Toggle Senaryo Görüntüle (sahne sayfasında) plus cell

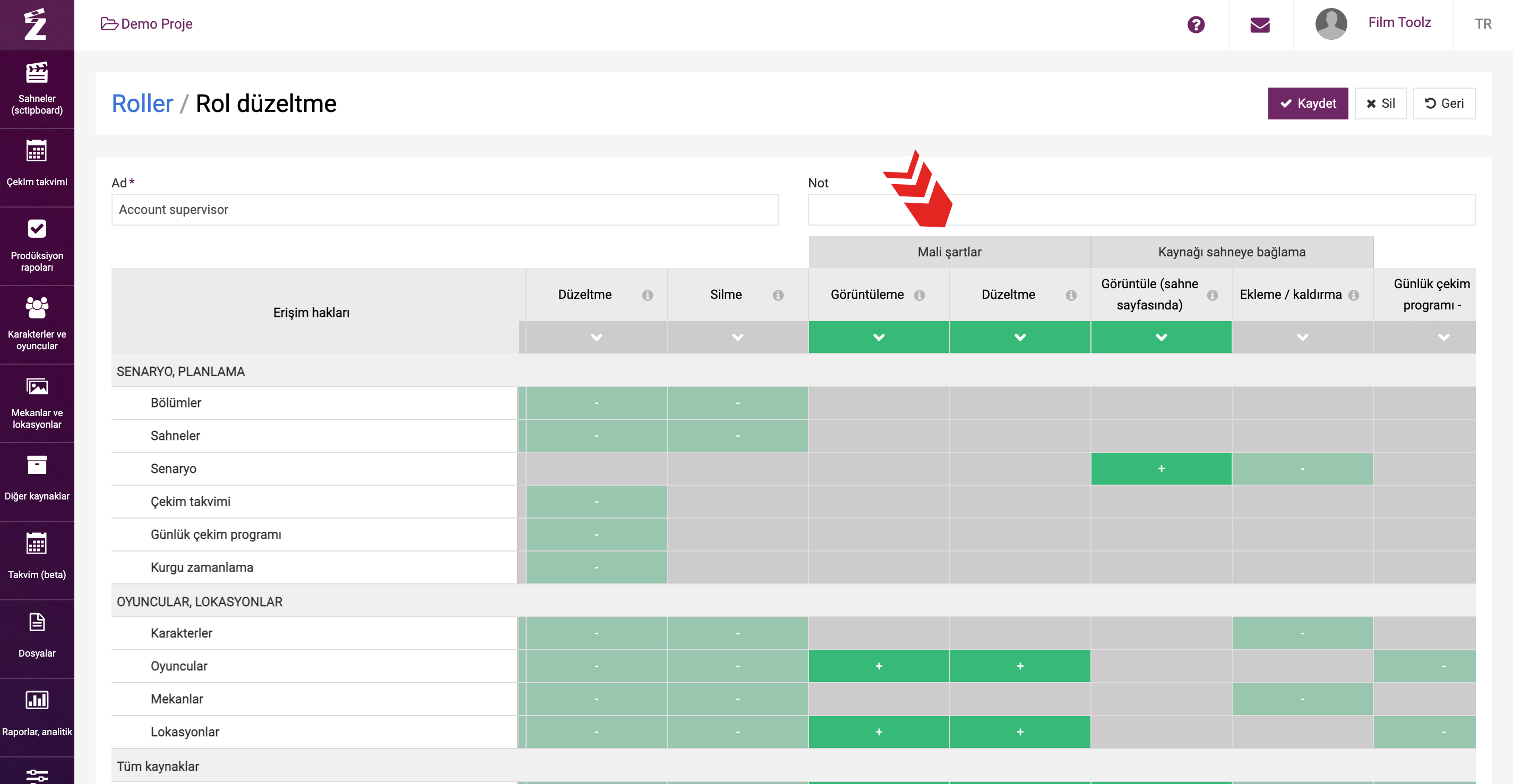[1161, 469]
